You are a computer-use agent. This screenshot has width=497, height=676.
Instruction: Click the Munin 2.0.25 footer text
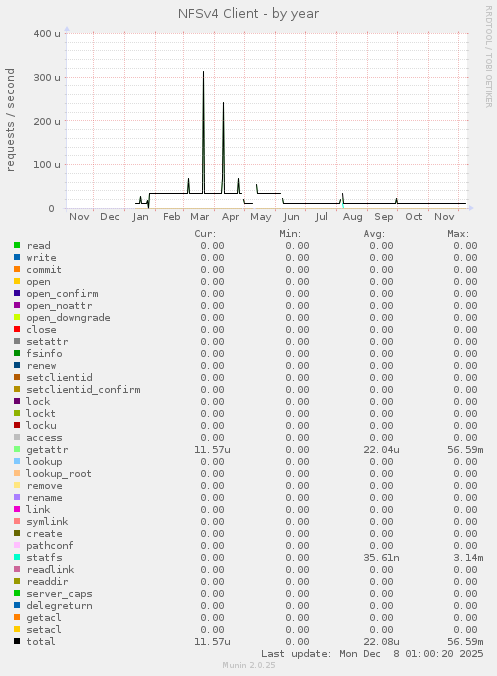(249, 665)
